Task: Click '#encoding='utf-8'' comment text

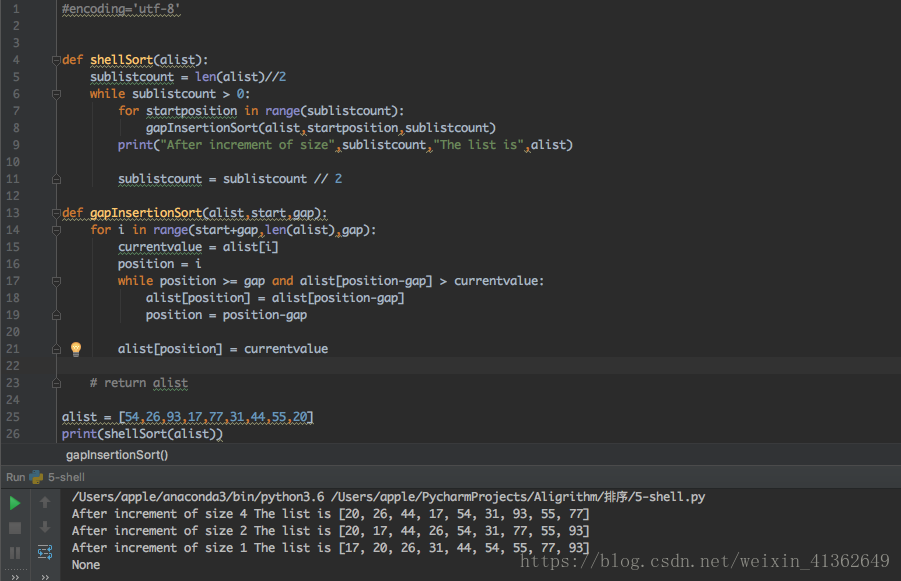Action: pyautogui.click(x=121, y=9)
